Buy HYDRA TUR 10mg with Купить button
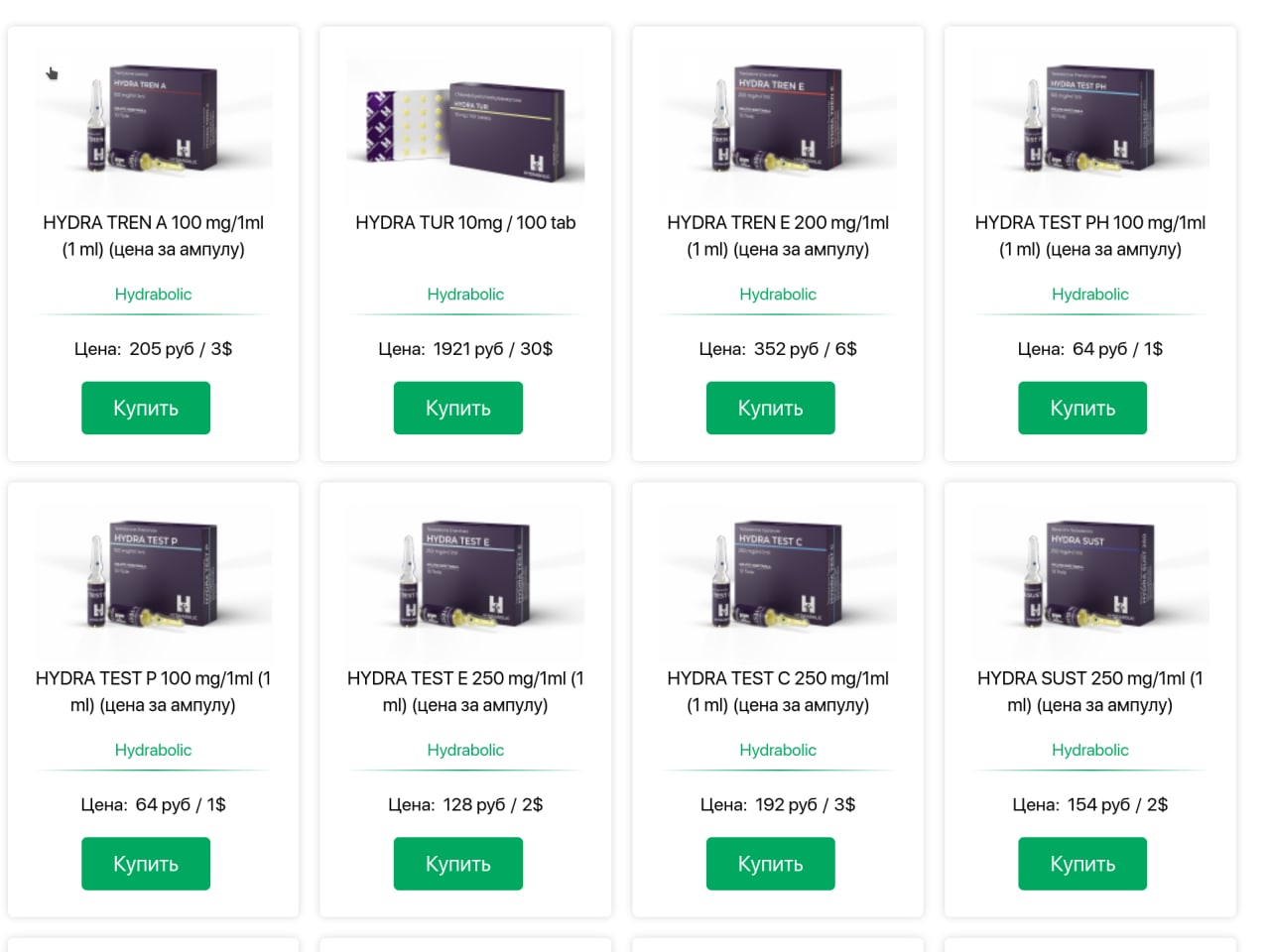The image size is (1270, 952). 457,408
